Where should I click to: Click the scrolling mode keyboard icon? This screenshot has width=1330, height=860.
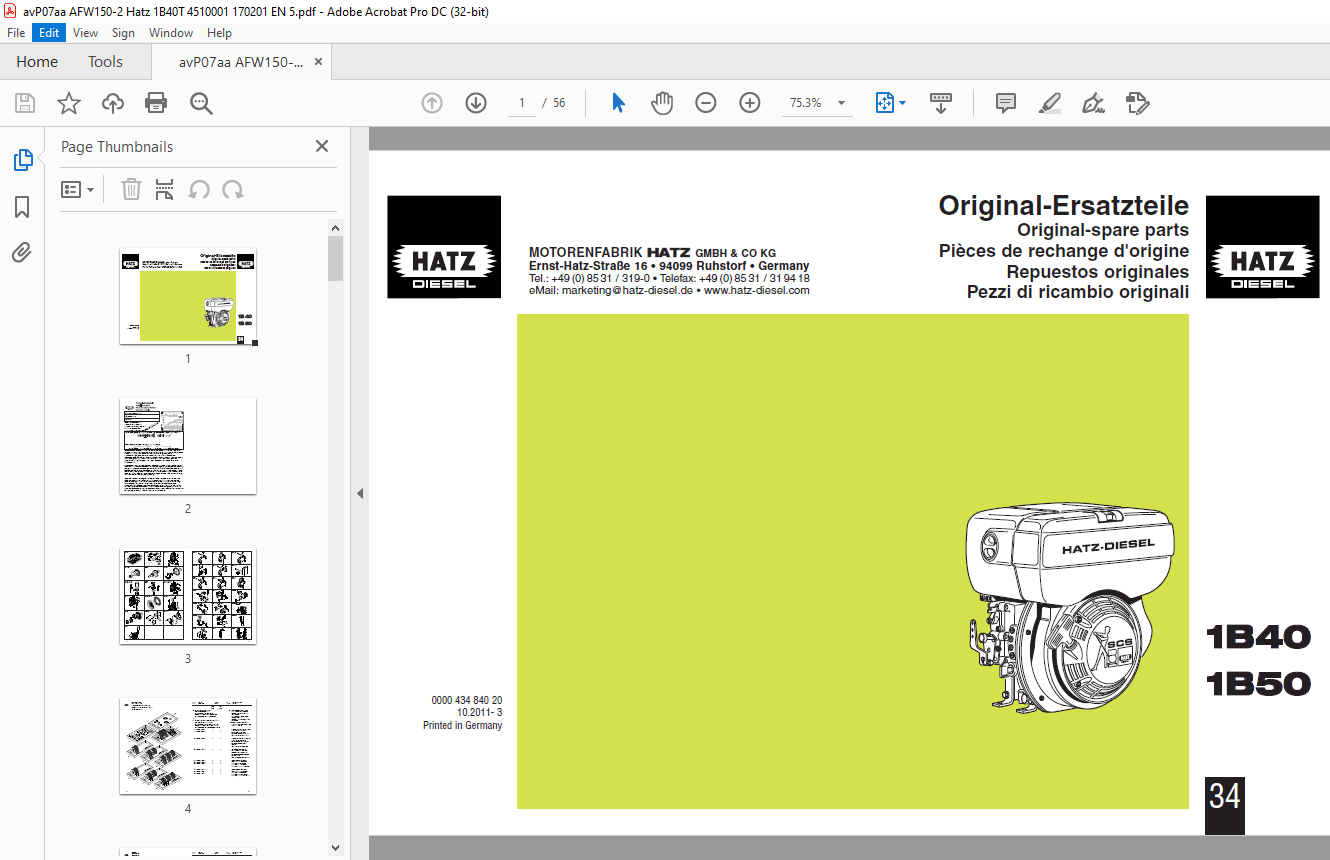point(940,103)
